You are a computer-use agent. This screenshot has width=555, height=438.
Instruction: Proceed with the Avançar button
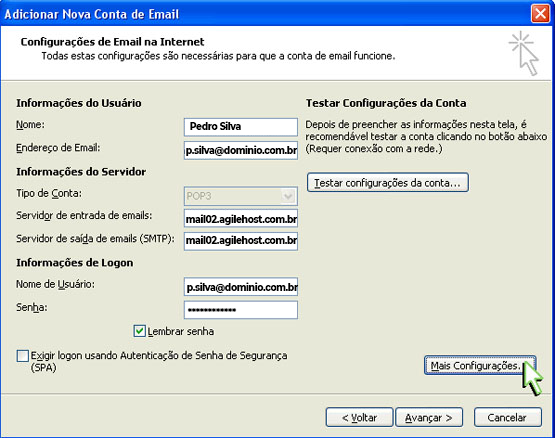(429, 417)
